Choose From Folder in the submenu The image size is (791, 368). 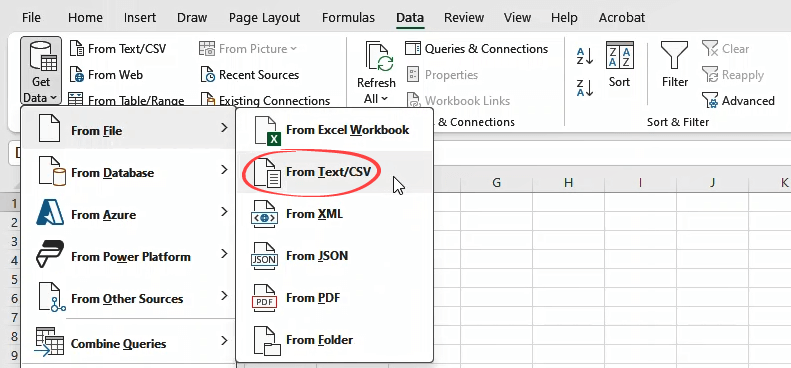coord(334,340)
